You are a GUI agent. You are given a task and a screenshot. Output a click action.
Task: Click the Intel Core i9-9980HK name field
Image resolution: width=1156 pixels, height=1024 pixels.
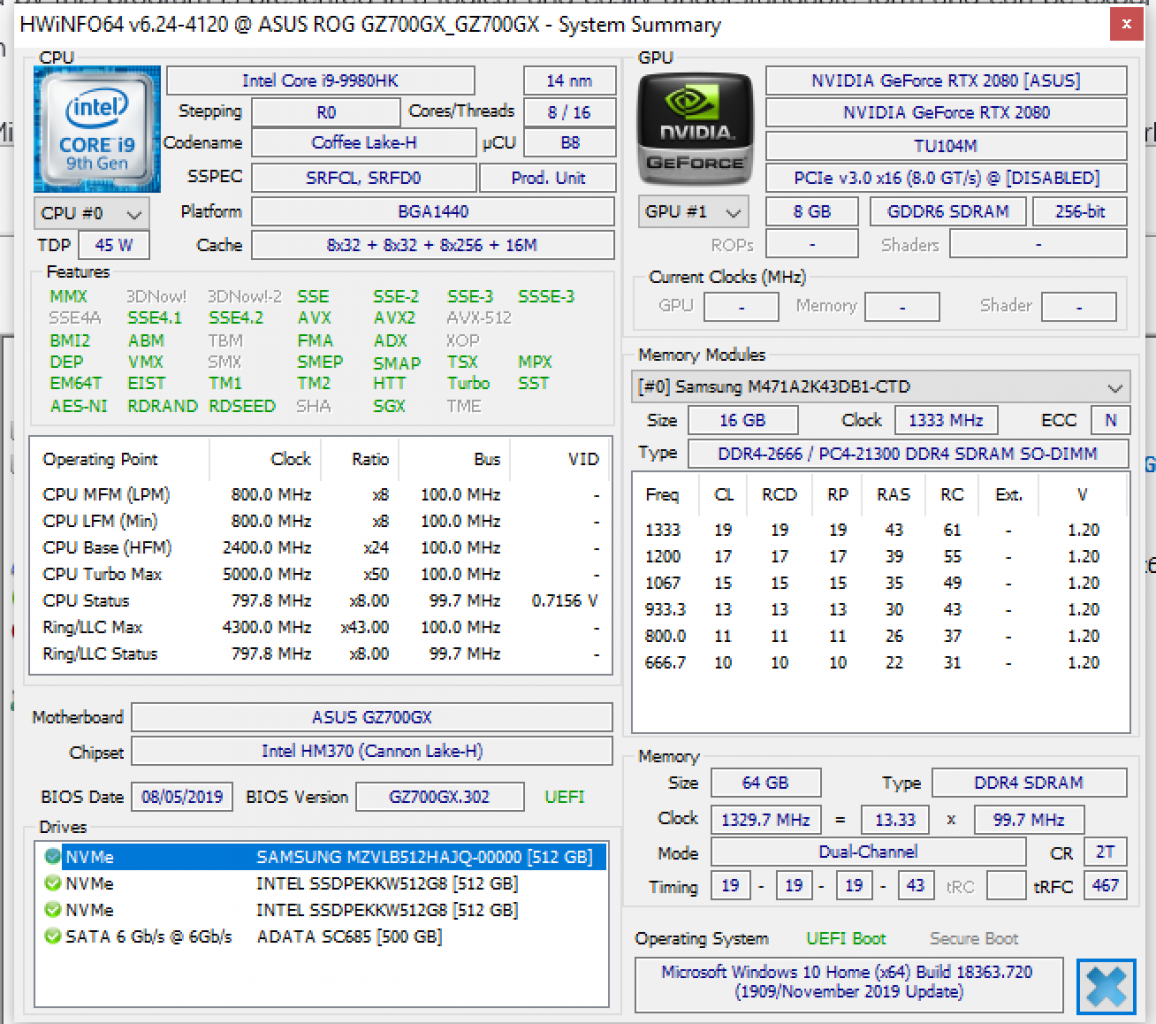point(321,80)
